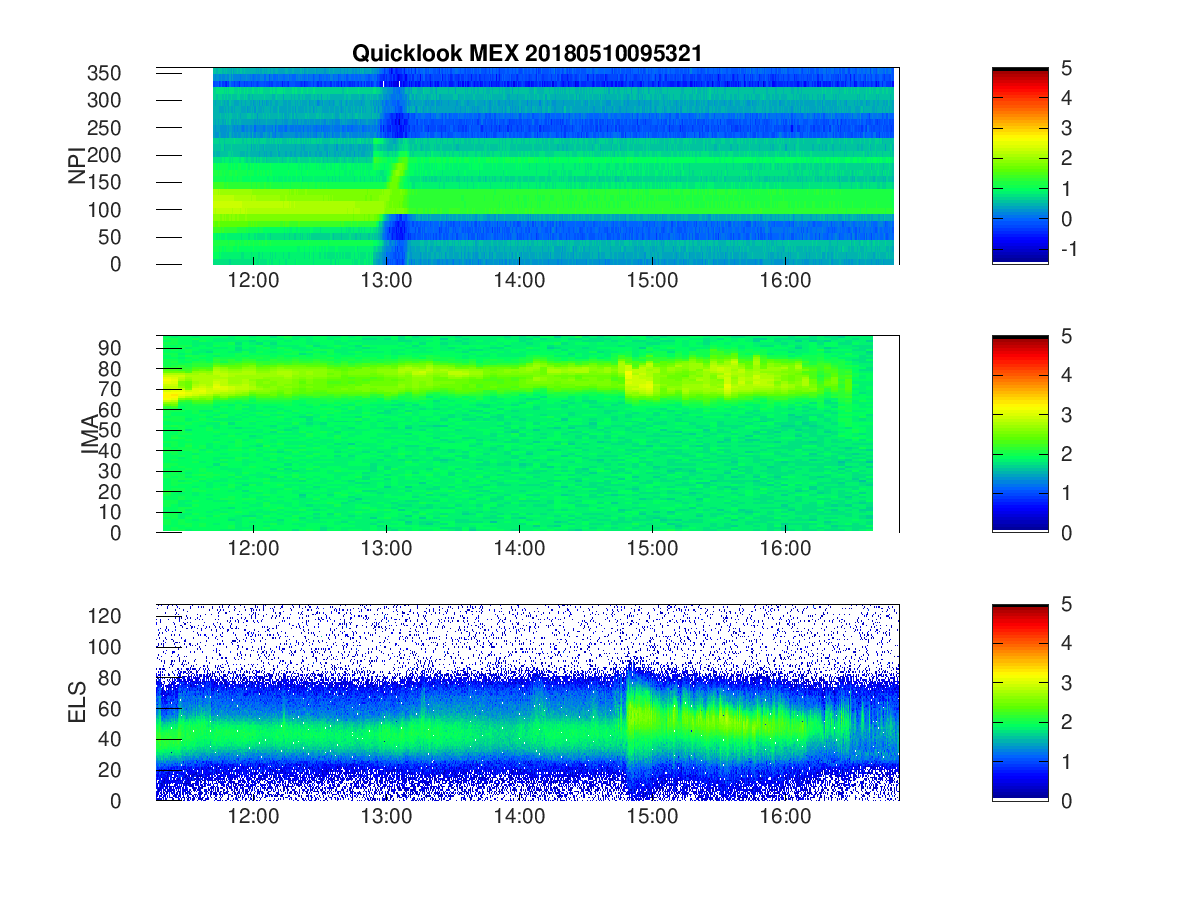This screenshot has width=1200, height=900.
Task: Click the 13:00 label under IMA panel
Action: point(387,550)
